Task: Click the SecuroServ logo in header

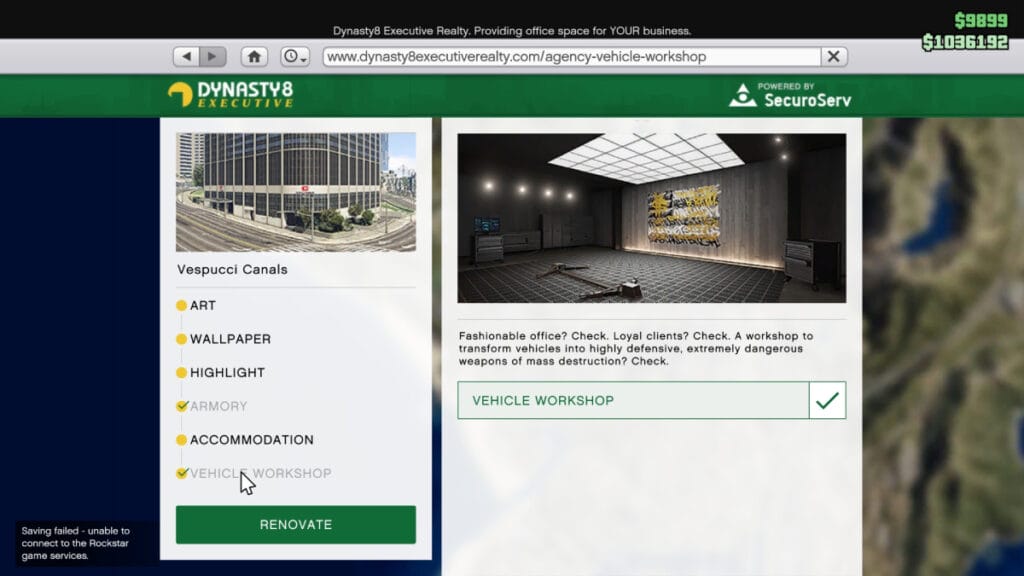Action: pyautogui.click(x=791, y=95)
